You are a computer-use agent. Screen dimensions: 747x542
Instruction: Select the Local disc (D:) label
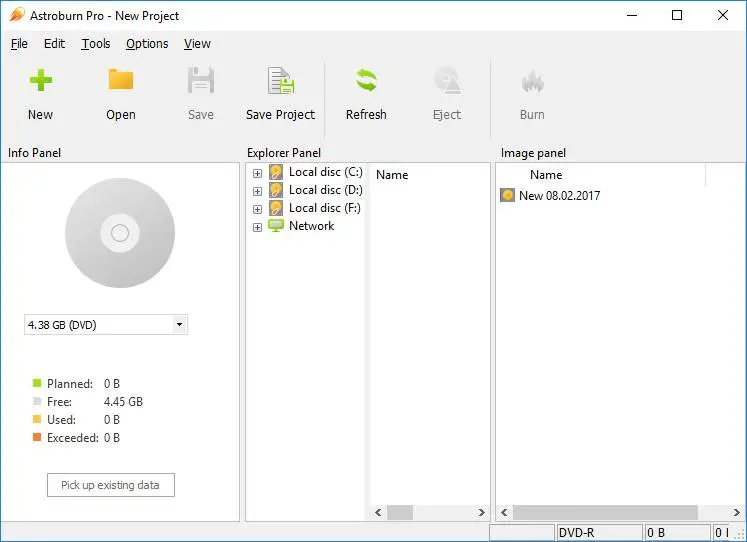point(326,190)
